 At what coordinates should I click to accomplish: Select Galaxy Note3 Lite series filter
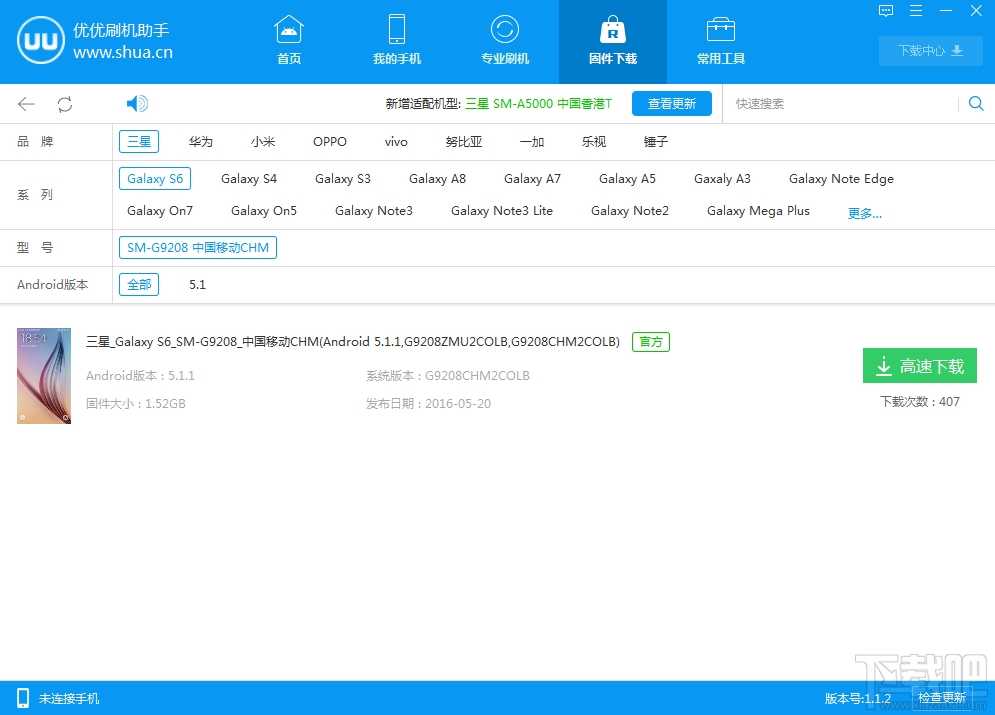pyautogui.click(x=502, y=211)
